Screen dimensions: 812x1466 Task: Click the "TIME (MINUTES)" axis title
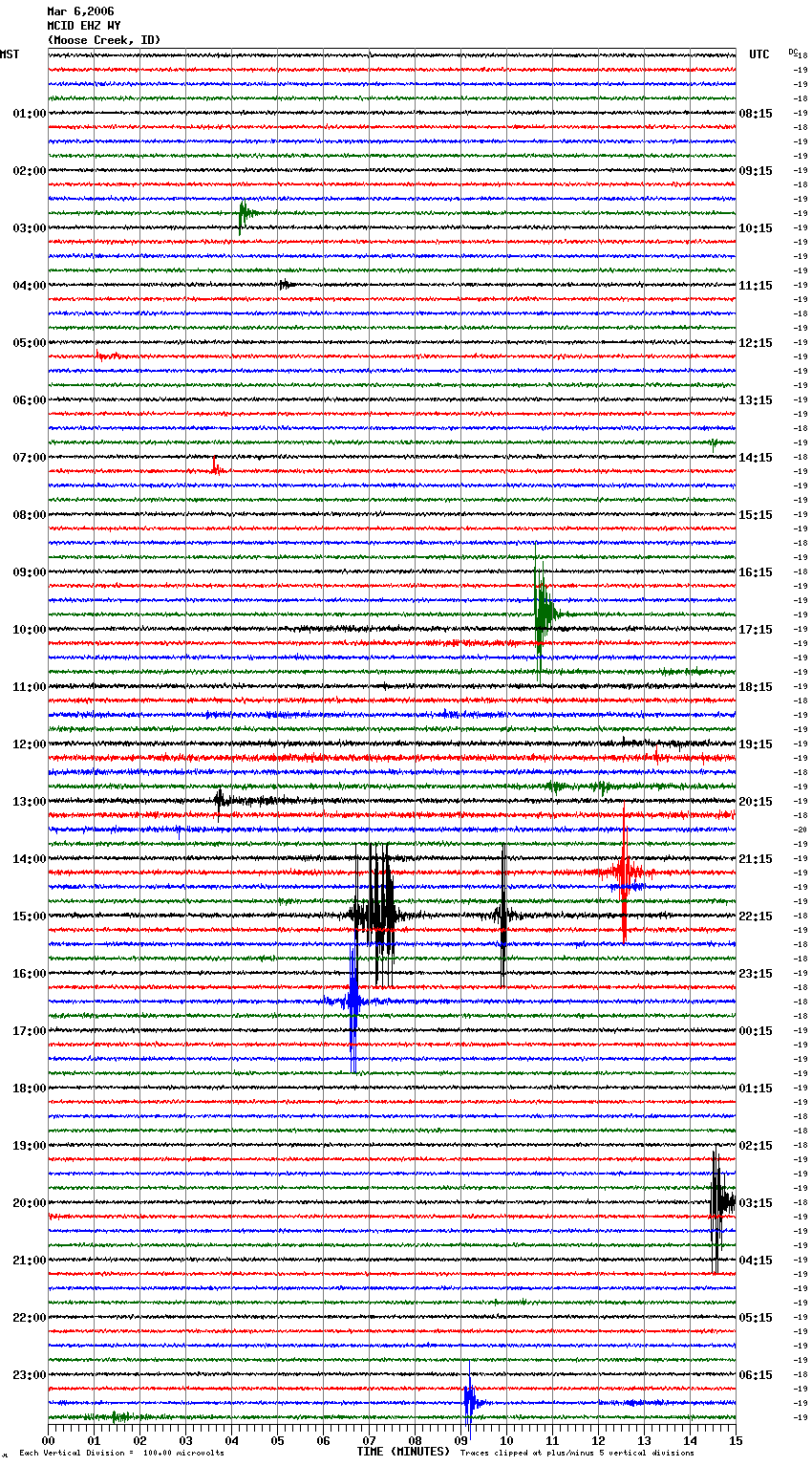[x=403, y=1452]
